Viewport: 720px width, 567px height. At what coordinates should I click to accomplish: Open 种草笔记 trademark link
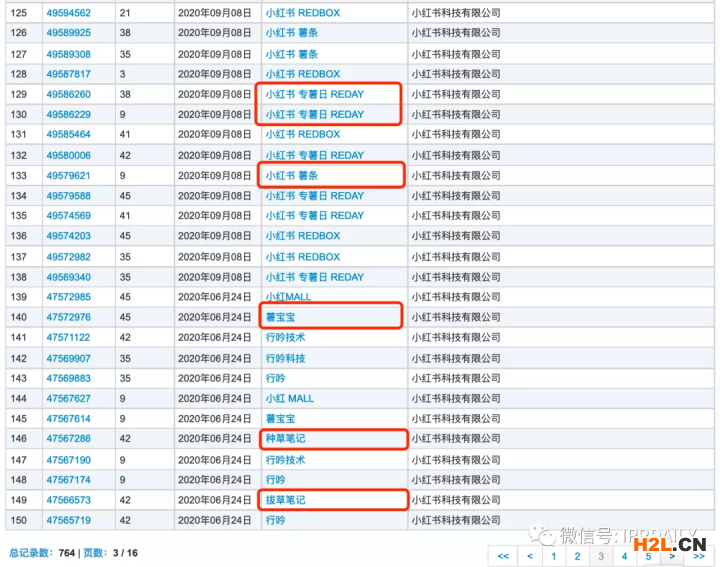[x=285, y=438]
